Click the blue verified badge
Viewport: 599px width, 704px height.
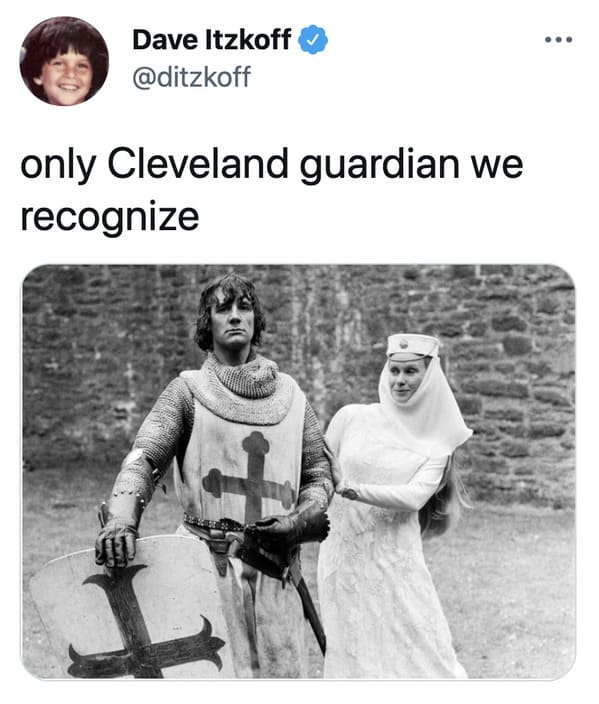[313, 40]
